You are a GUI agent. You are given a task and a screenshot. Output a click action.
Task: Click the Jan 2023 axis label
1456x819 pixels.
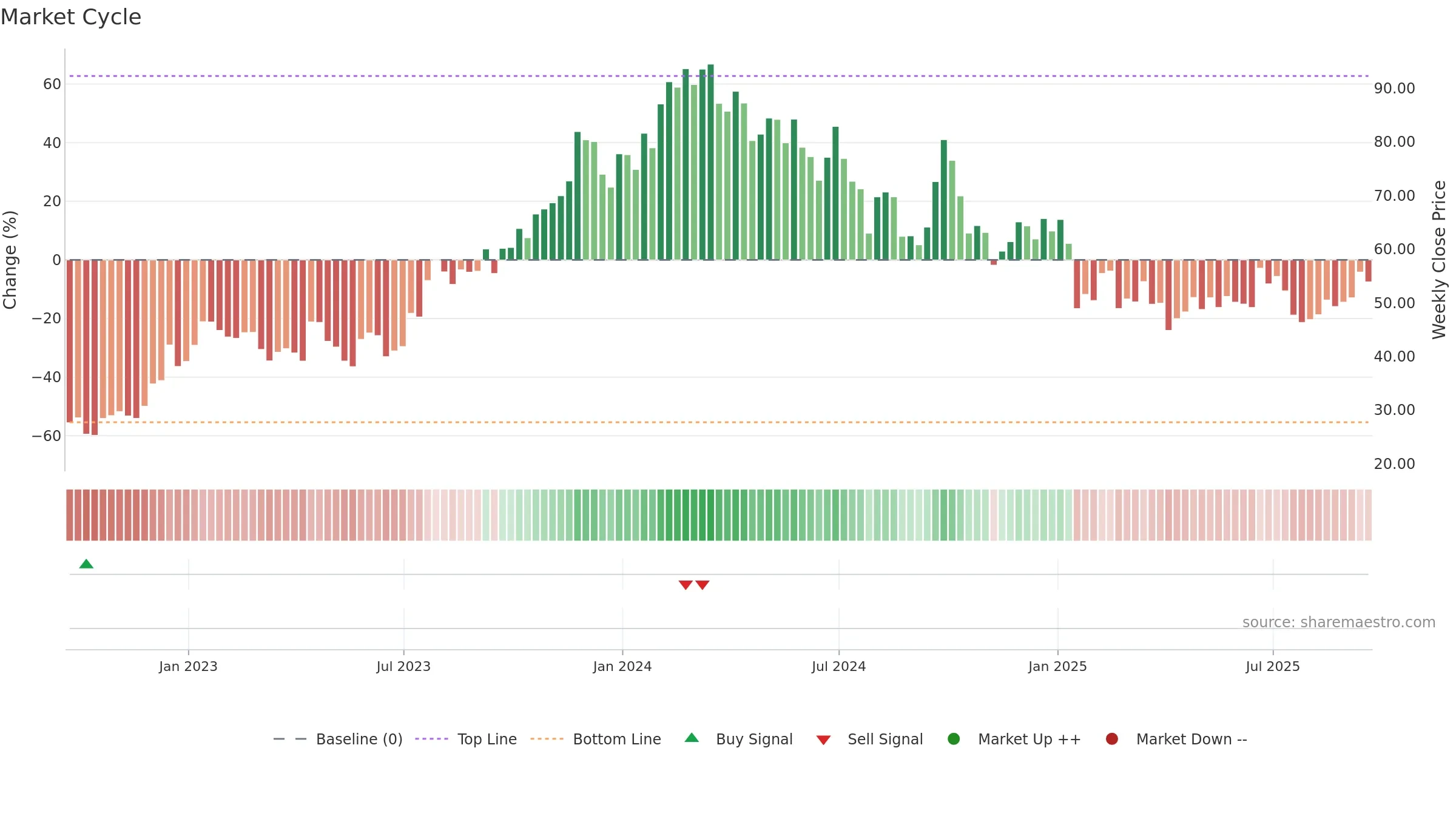coord(188,666)
